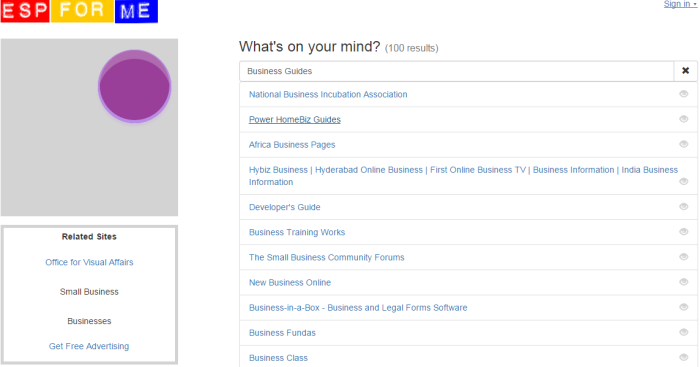Open the Power HomeBiz Guides link
This screenshot has width=700, height=367.
tap(295, 120)
